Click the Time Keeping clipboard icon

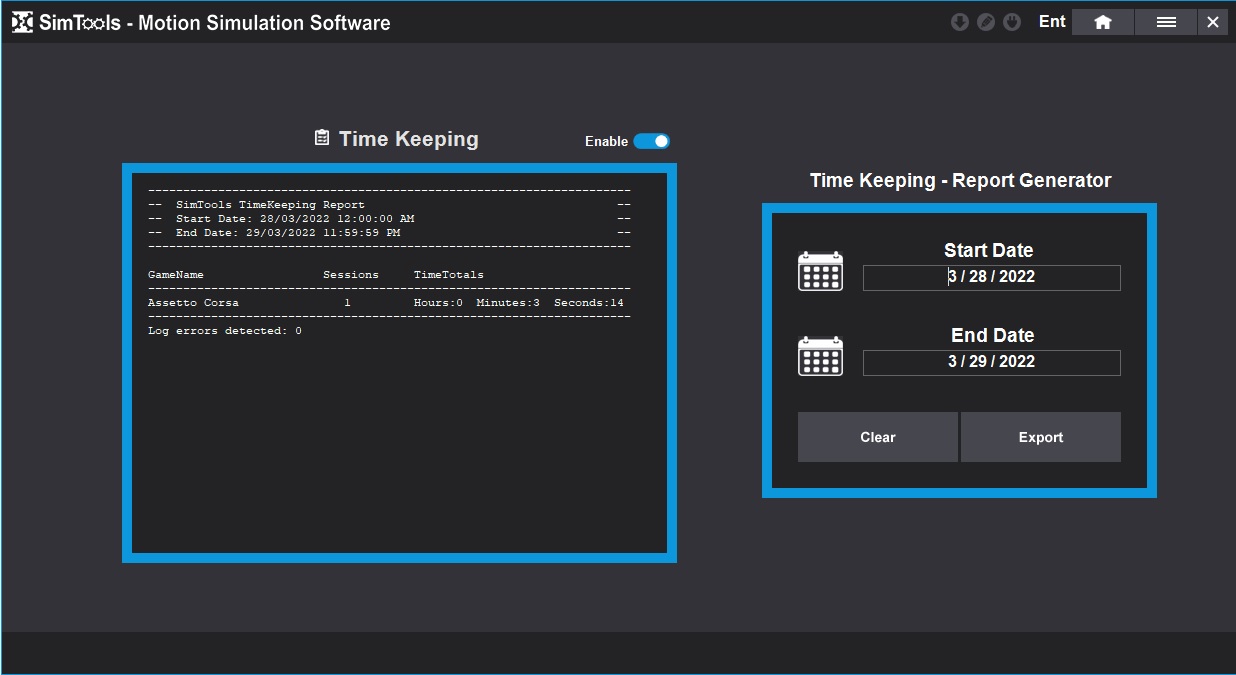pos(321,138)
